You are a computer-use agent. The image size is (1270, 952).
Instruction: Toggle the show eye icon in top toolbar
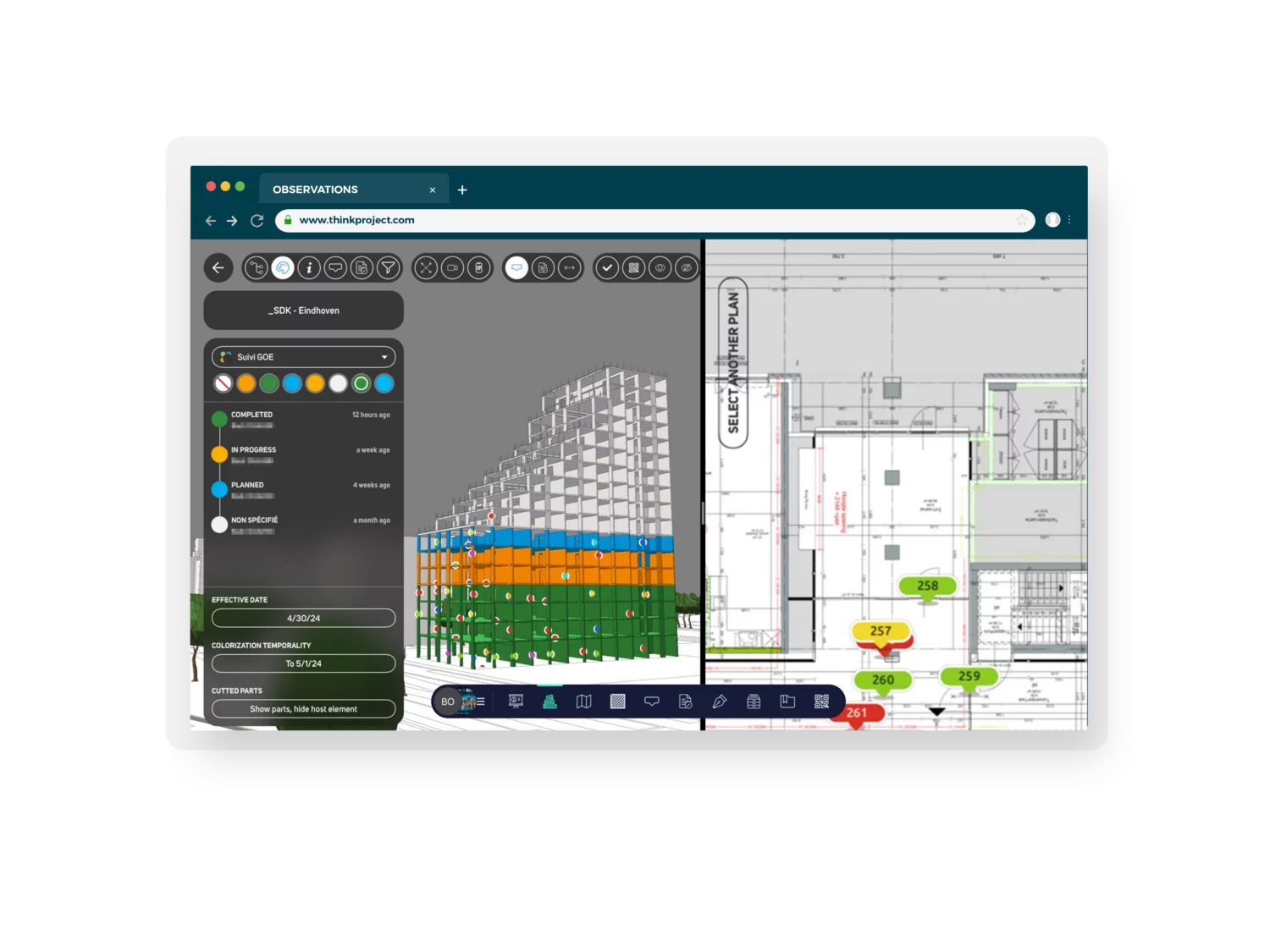click(x=660, y=268)
